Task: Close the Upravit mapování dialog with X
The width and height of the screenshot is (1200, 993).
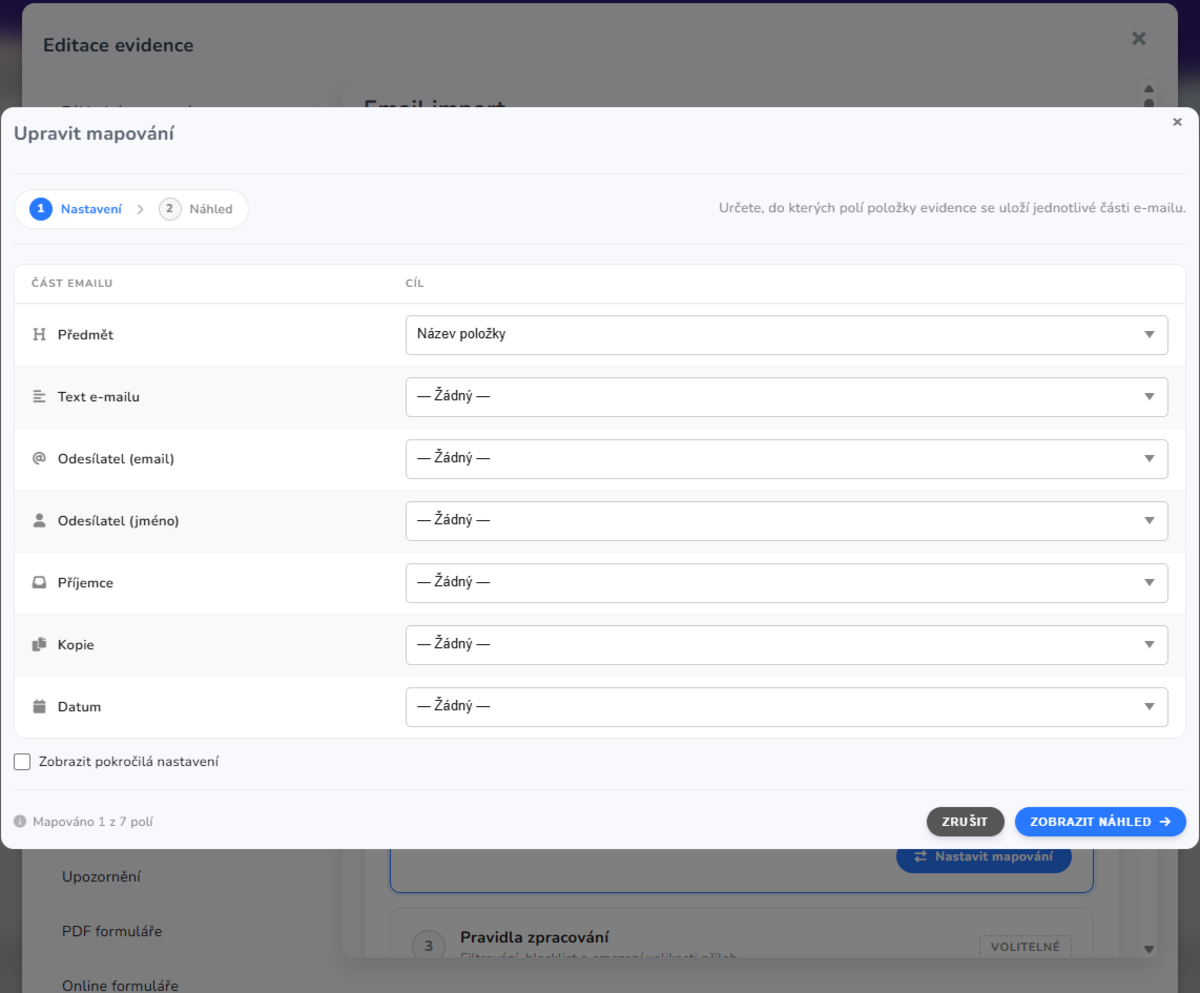Action: [x=1177, y=122]
